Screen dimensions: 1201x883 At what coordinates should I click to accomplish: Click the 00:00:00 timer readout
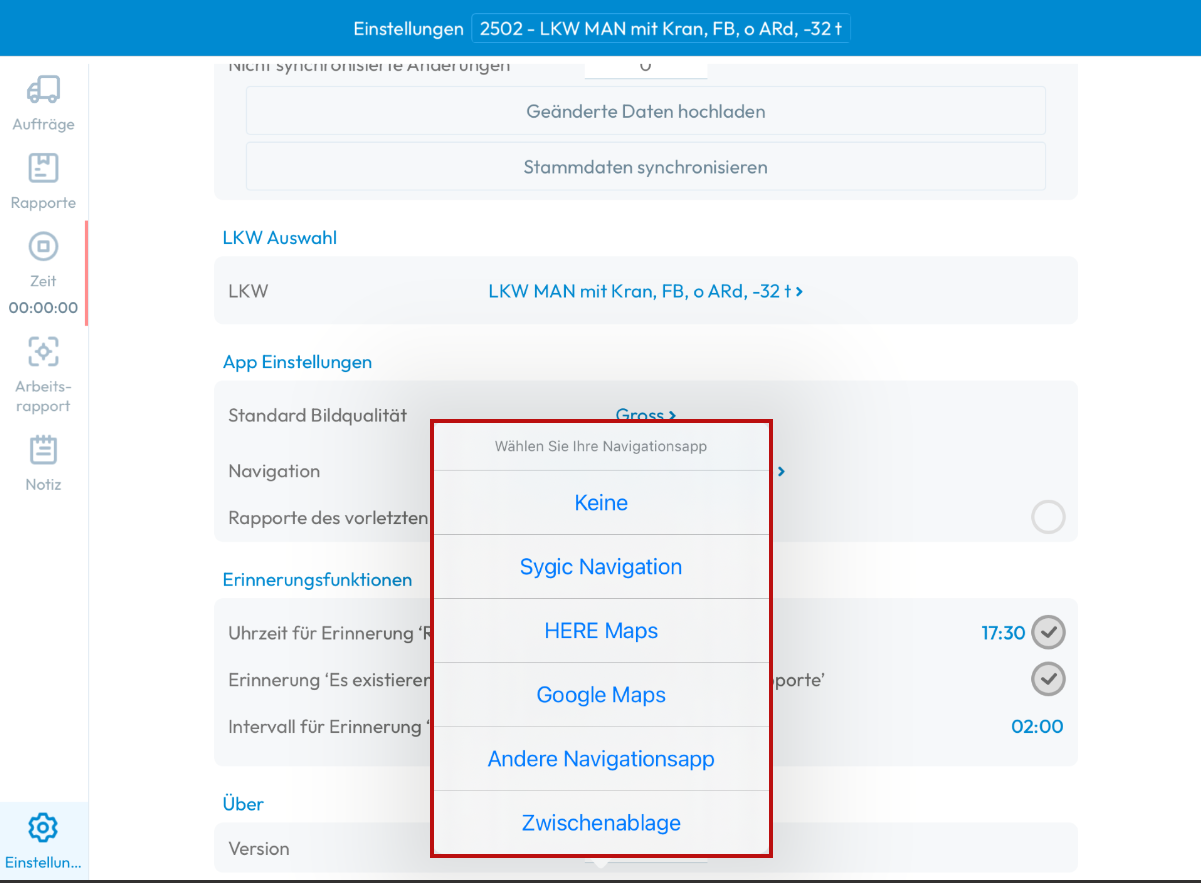tap(43, 308)
